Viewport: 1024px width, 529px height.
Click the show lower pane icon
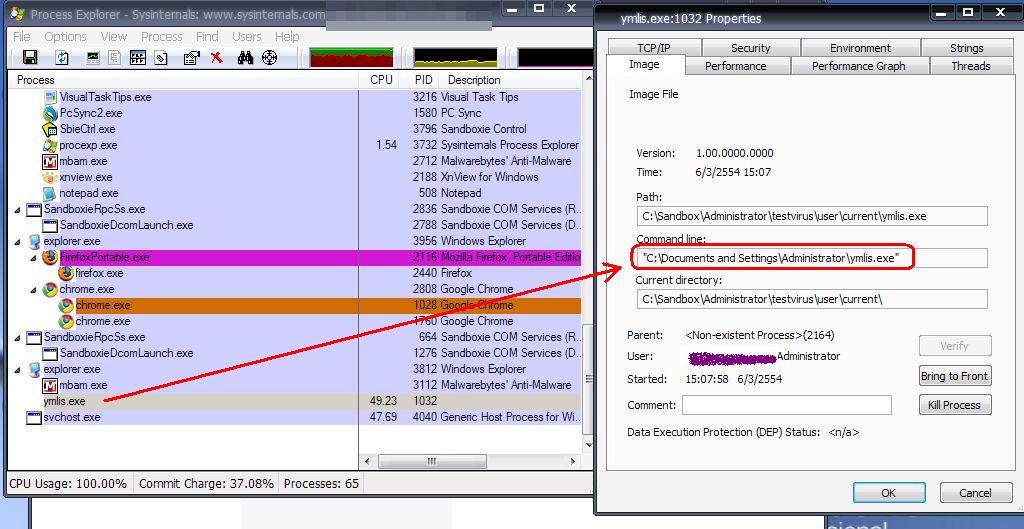(x=138, y=57)
